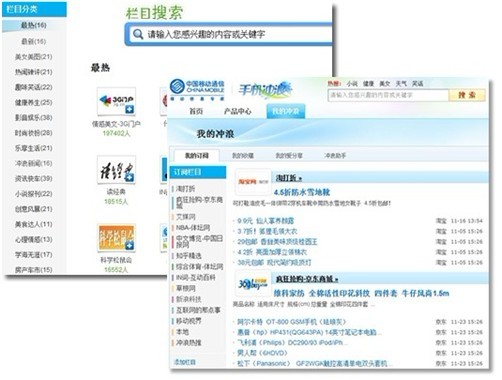The width and height of the screenshot is (502, 380).
Task: Click 知乎精选 in the sidebar
Action: pos(189,256)
